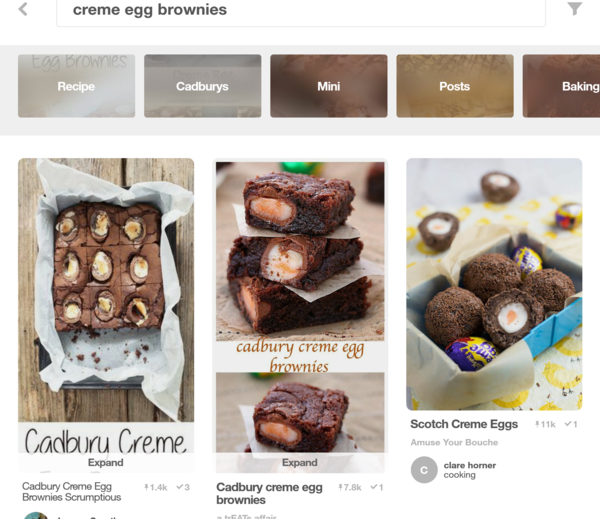Image resolution: width=600 pixels, height=519 pixels.
Task: Open the clare horner cooking board
Action: click(470, 470)
